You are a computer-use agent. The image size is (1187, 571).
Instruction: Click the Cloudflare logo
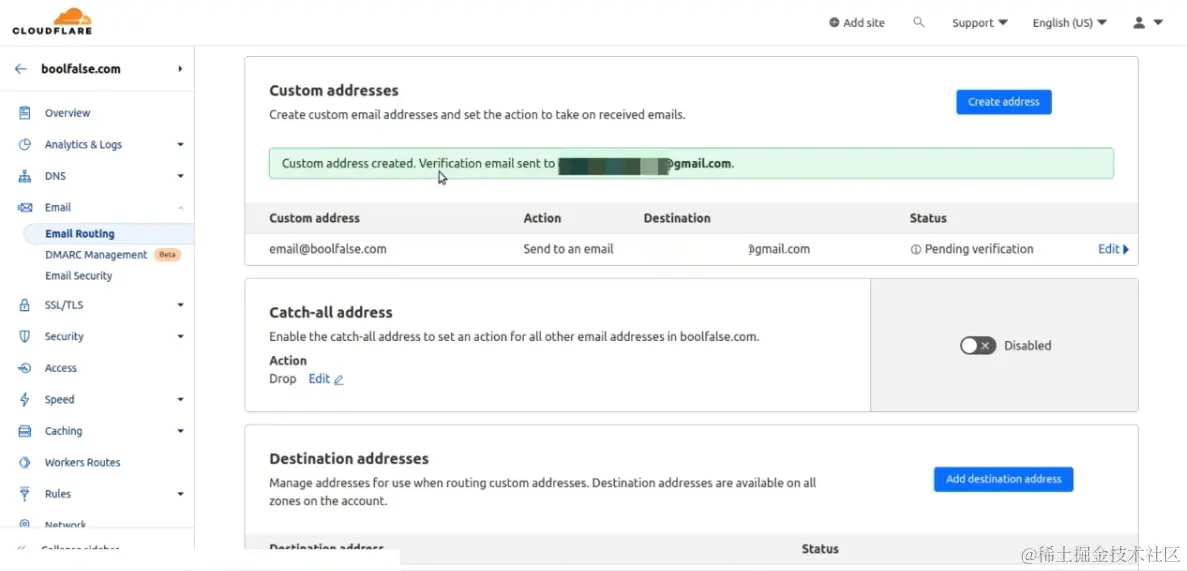tap(52, 21)
